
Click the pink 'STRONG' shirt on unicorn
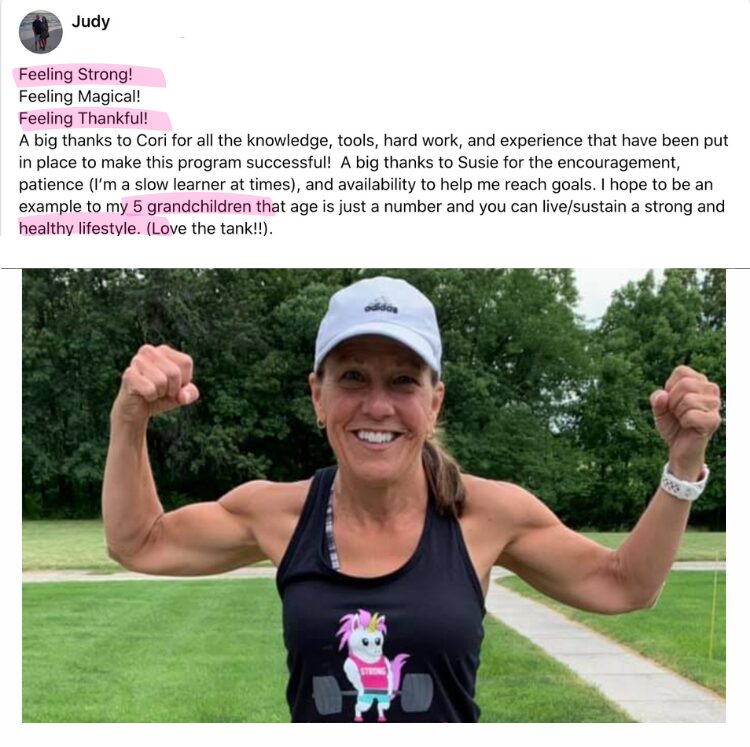pyautogui.click(x=373, y=674)
